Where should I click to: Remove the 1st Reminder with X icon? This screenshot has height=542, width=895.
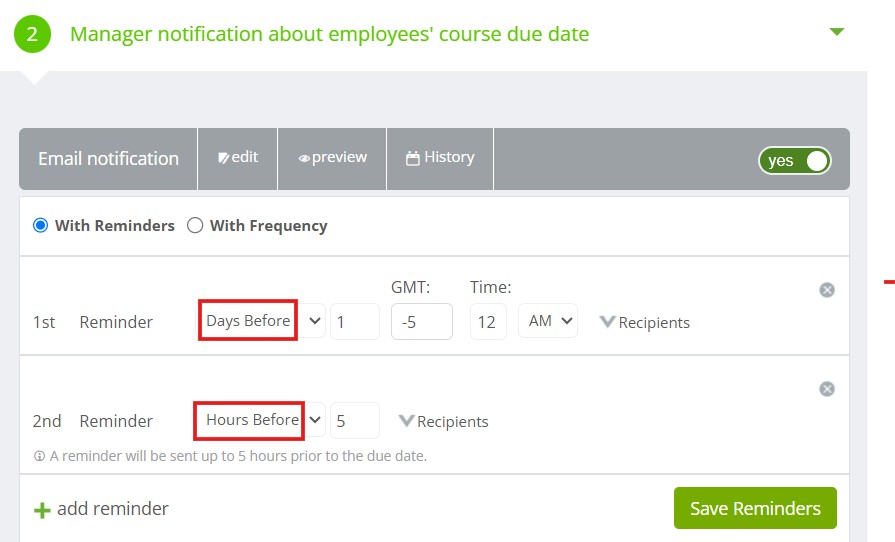coord(827,290)
